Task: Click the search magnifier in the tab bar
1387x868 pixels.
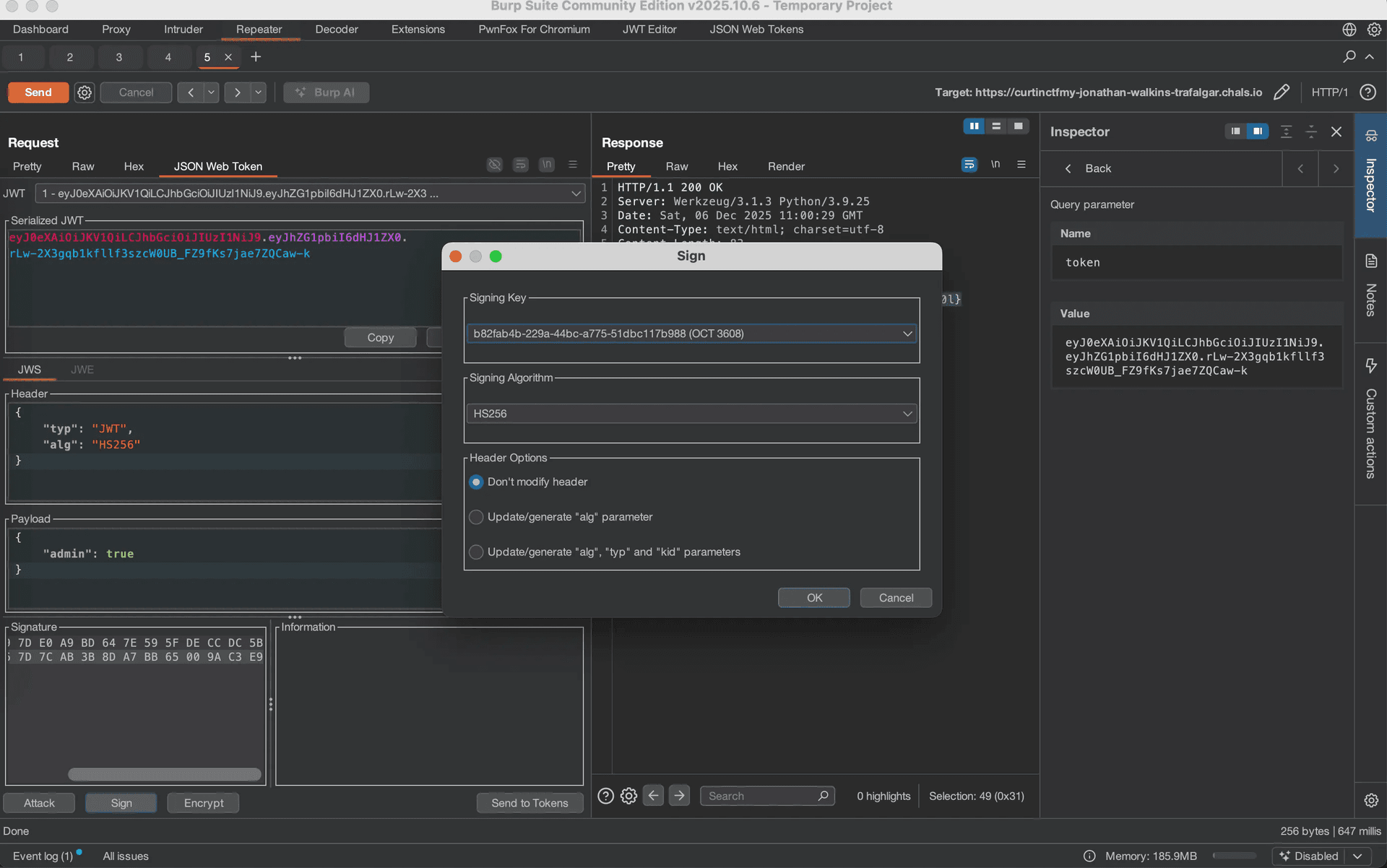Action: (x=1349, y=57)
